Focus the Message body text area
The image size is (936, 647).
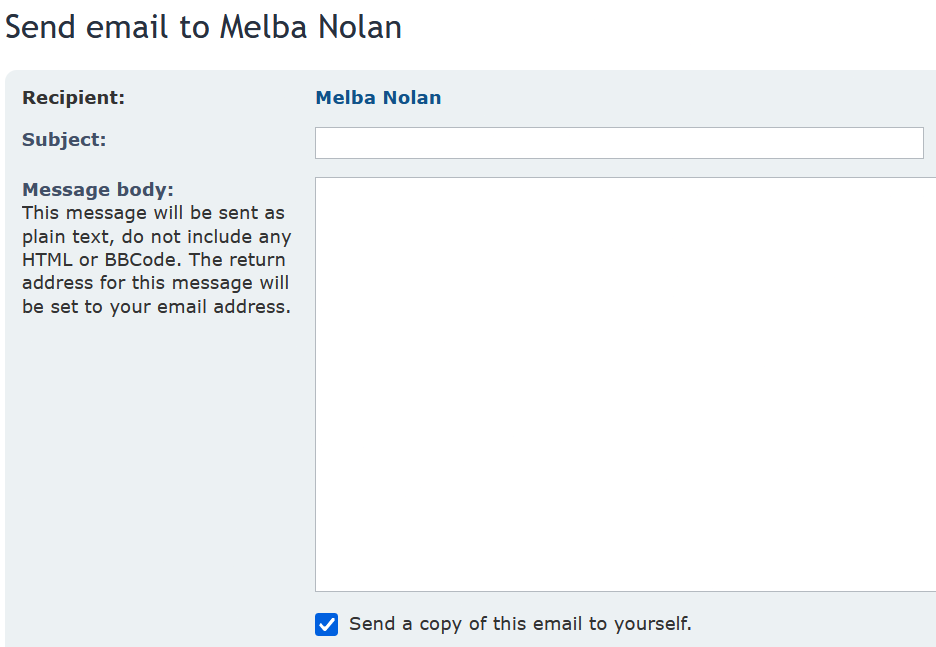click(x=625, y=384)
